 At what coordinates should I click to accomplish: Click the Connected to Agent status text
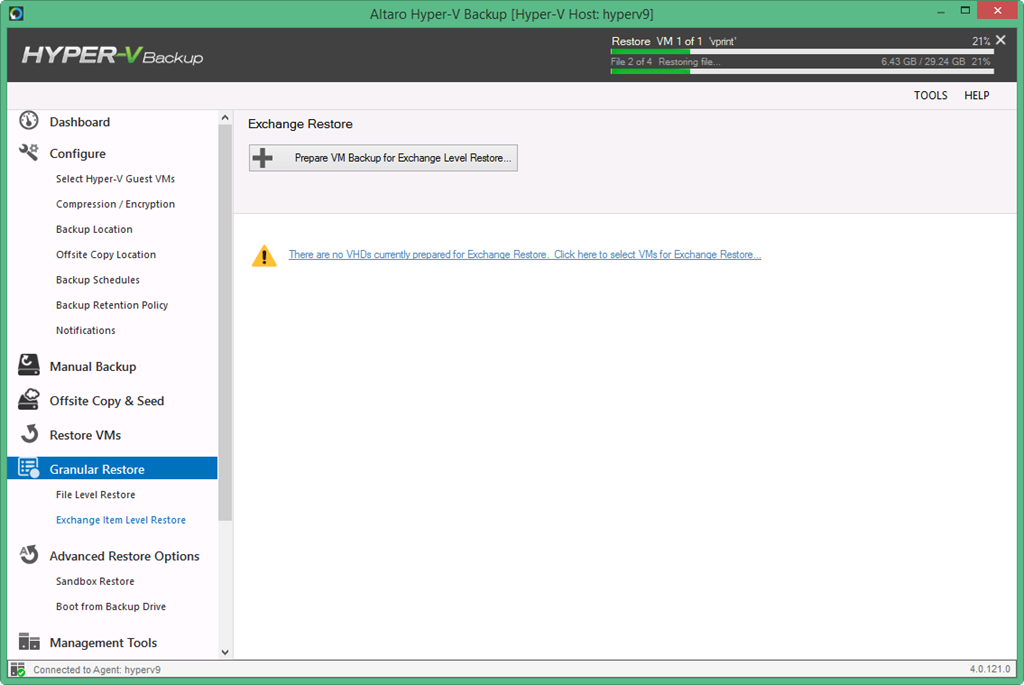97,670
